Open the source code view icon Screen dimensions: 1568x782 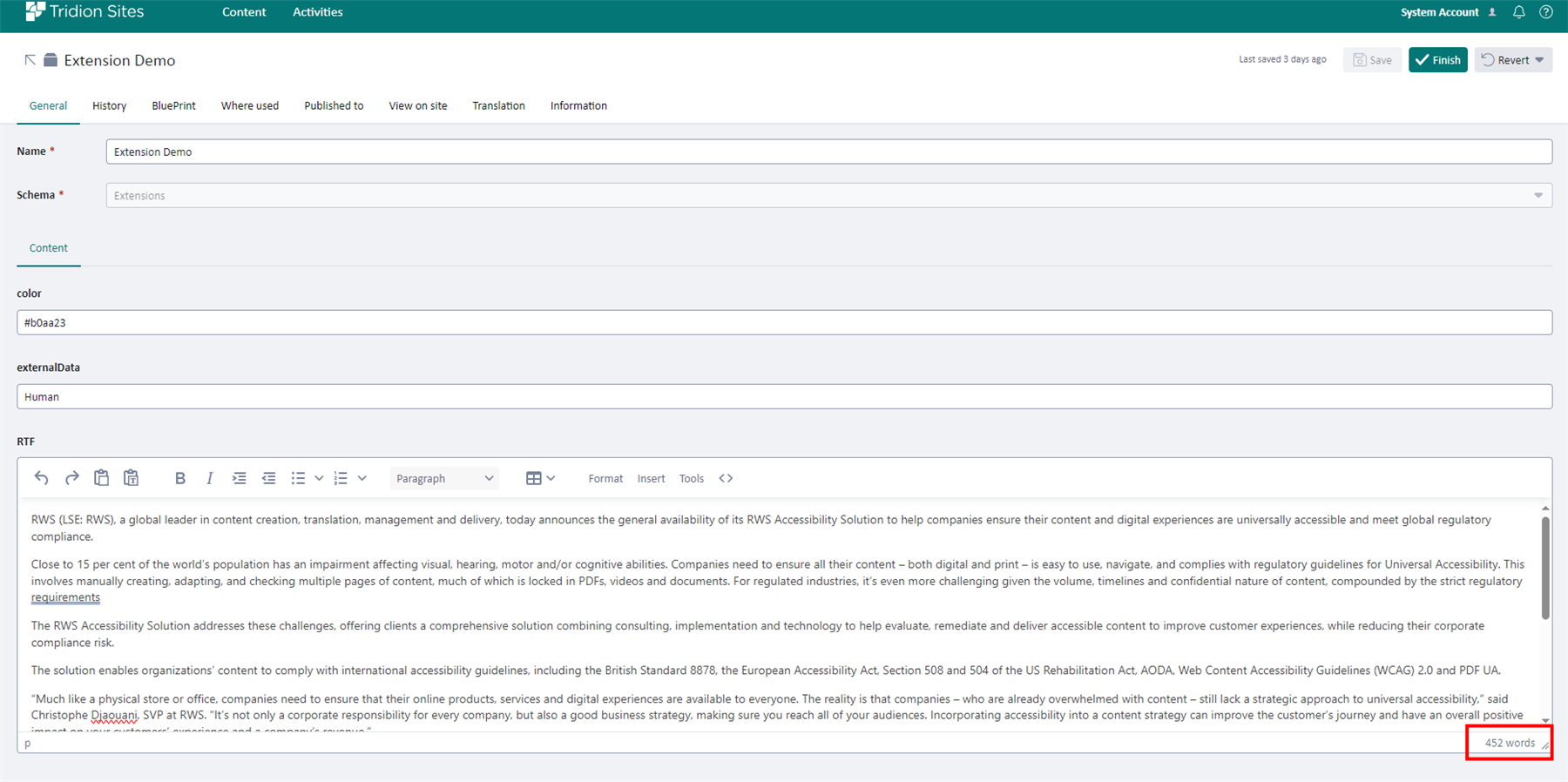point(726,478)
